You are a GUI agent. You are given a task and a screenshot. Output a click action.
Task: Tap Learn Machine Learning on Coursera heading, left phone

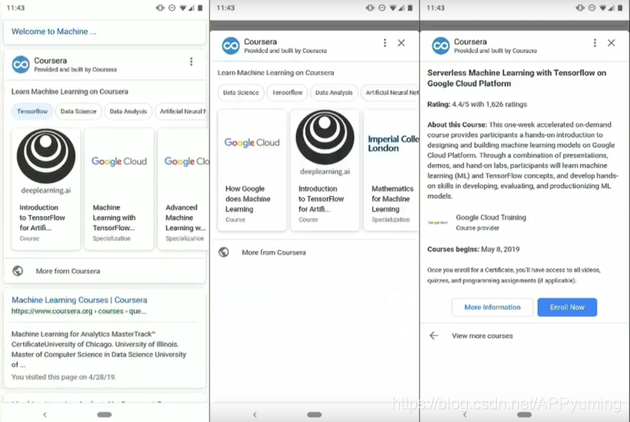pos(70,91)
